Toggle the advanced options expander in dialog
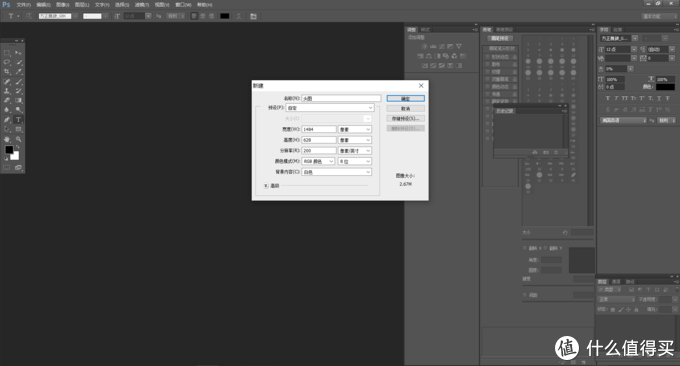 (x=266, y=186)
